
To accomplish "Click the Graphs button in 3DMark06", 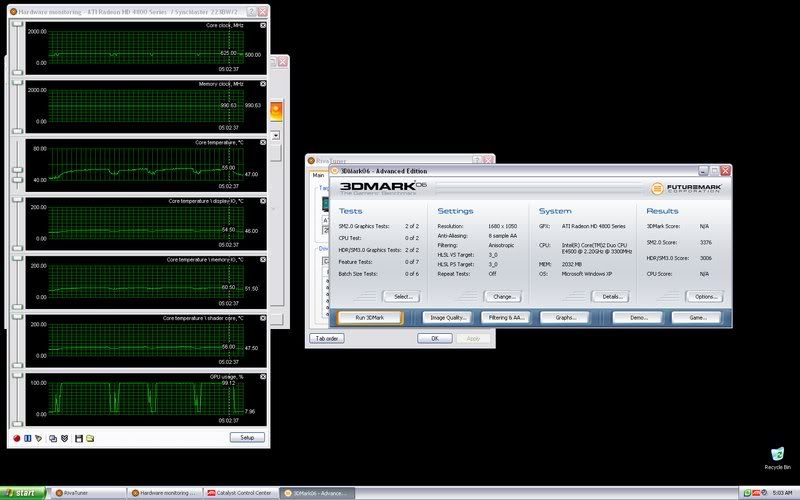I will [564, 318].
